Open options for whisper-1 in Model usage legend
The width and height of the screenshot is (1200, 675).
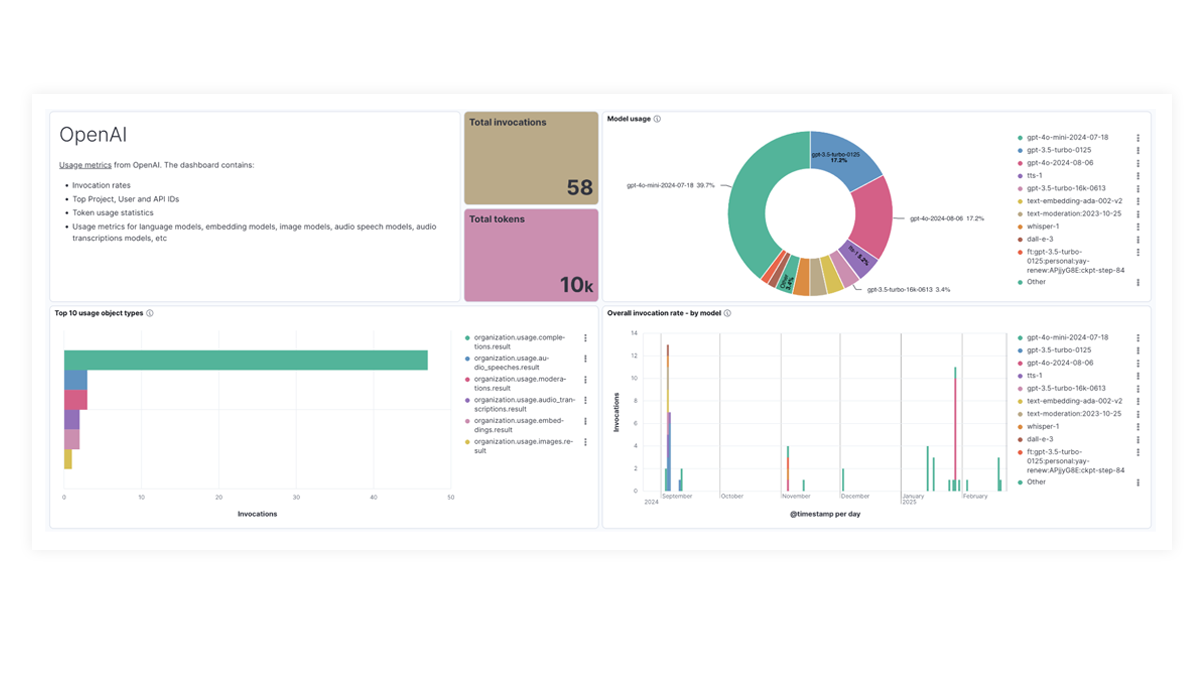1138,226
